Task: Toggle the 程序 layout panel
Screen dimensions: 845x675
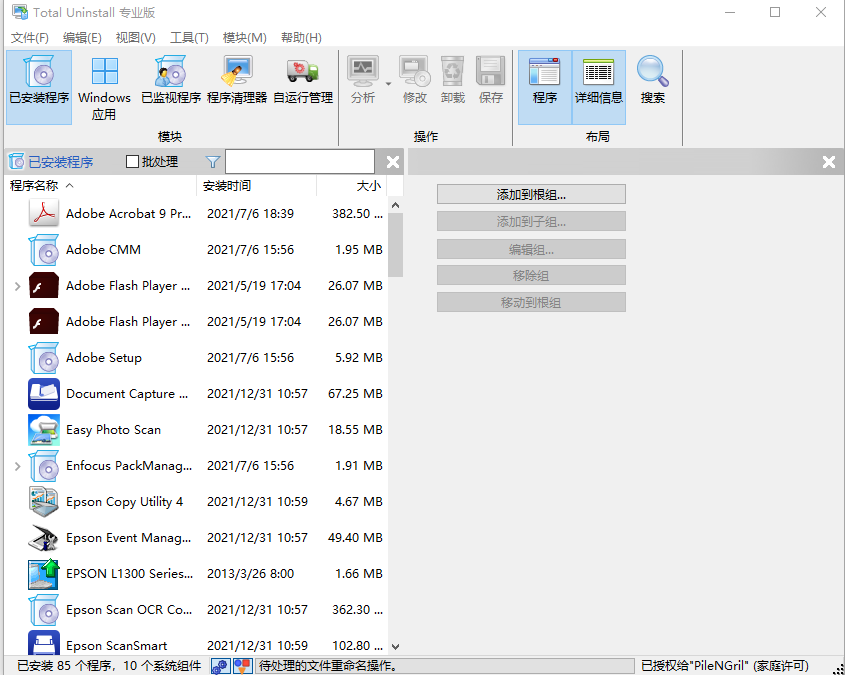Action: coord(545,87)
